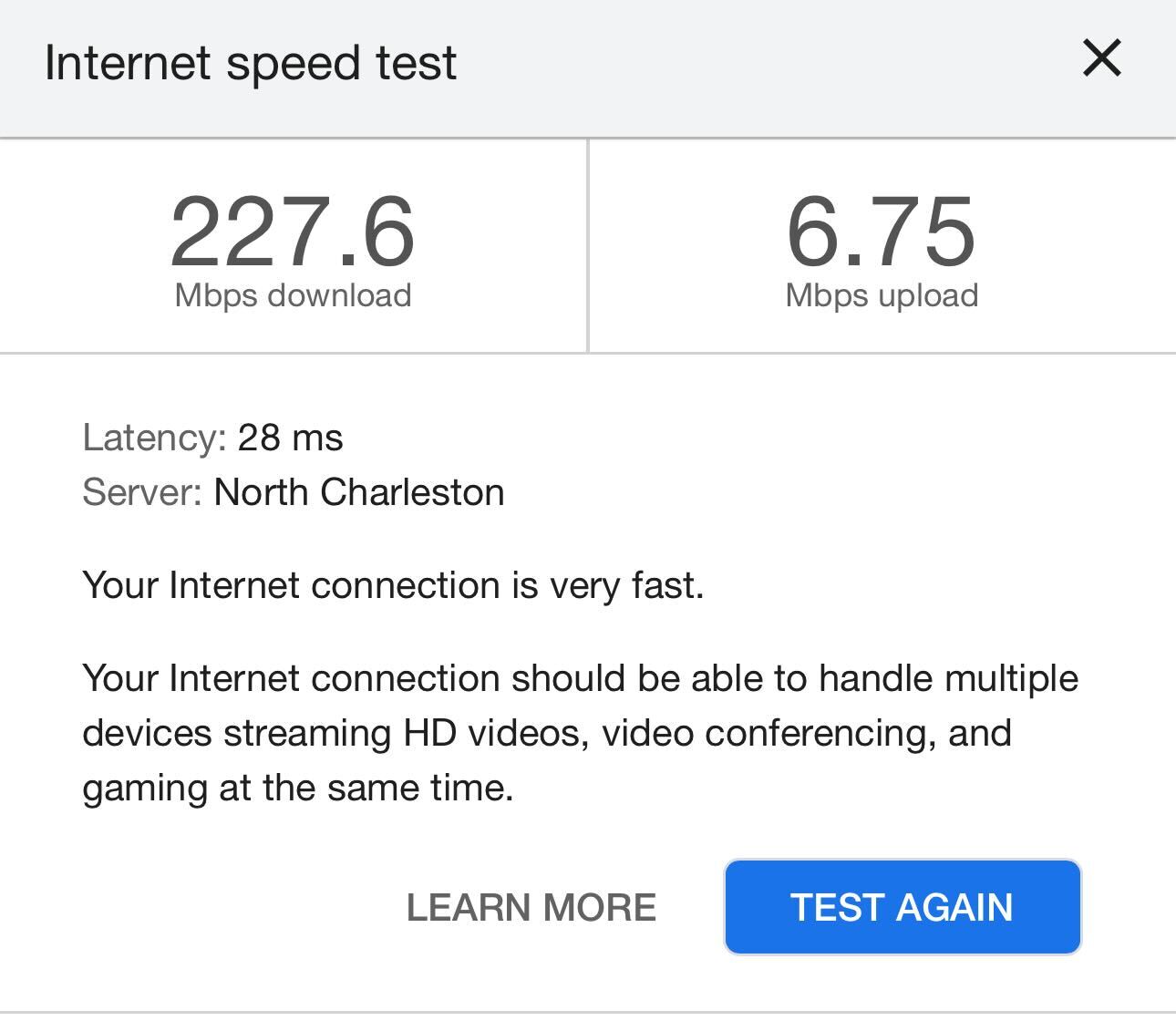Click the blue TEST AGAIN text label
1176x1031 pixels.
(x=902, y=906)
